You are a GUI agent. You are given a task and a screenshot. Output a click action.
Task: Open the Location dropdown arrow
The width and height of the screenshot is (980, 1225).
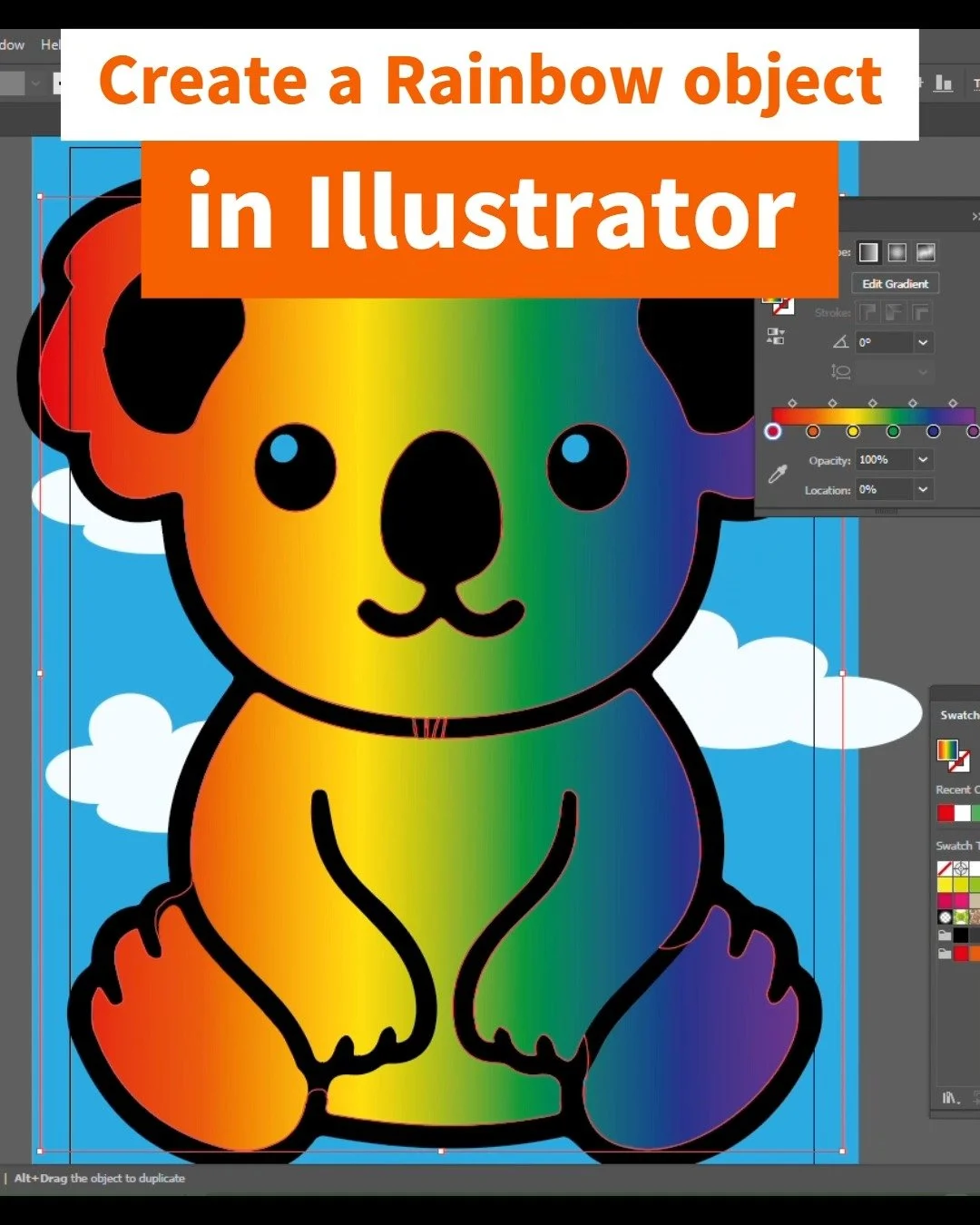(923, 490)
